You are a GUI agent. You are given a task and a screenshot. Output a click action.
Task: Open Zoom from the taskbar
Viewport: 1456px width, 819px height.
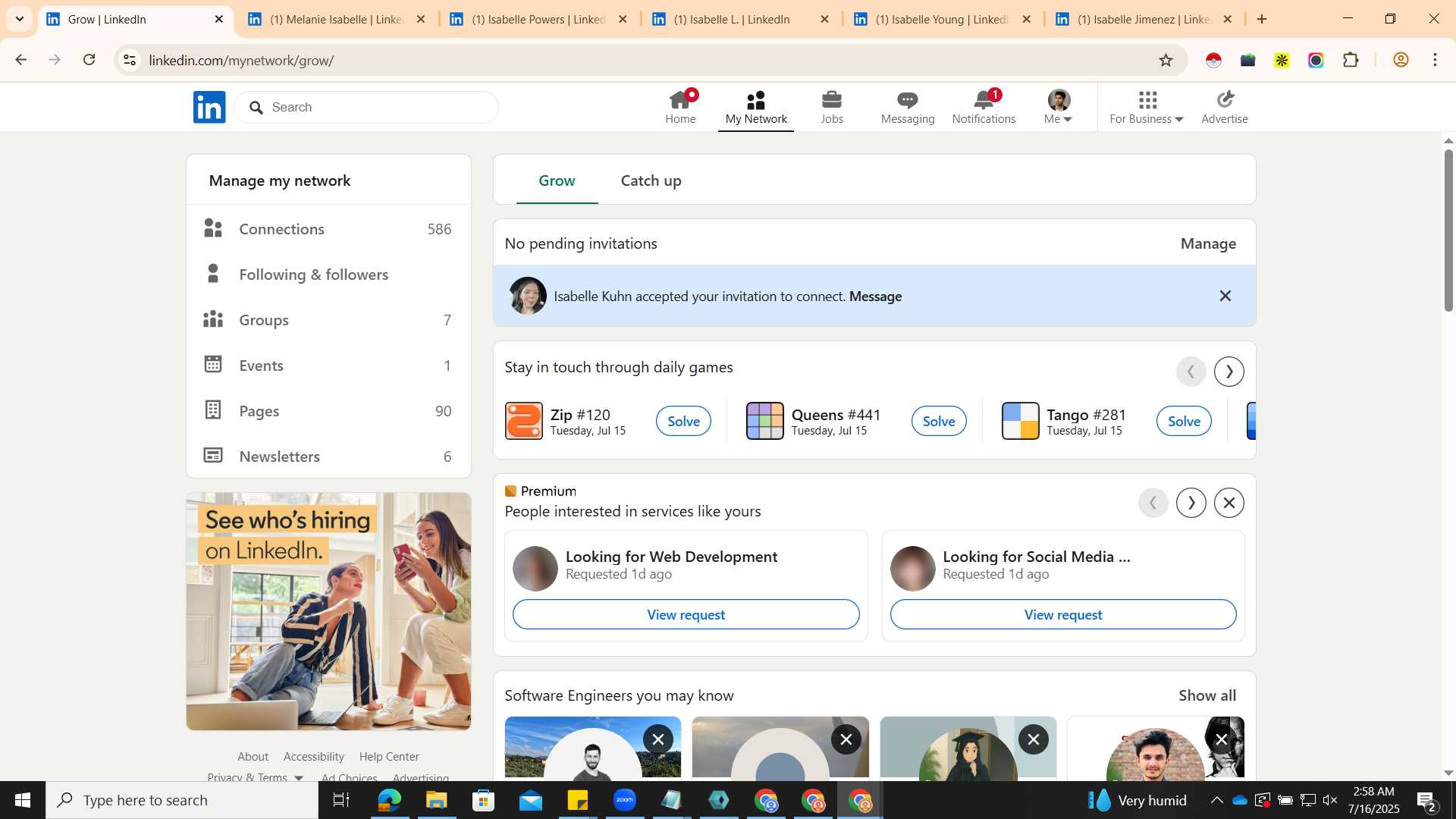625,800
